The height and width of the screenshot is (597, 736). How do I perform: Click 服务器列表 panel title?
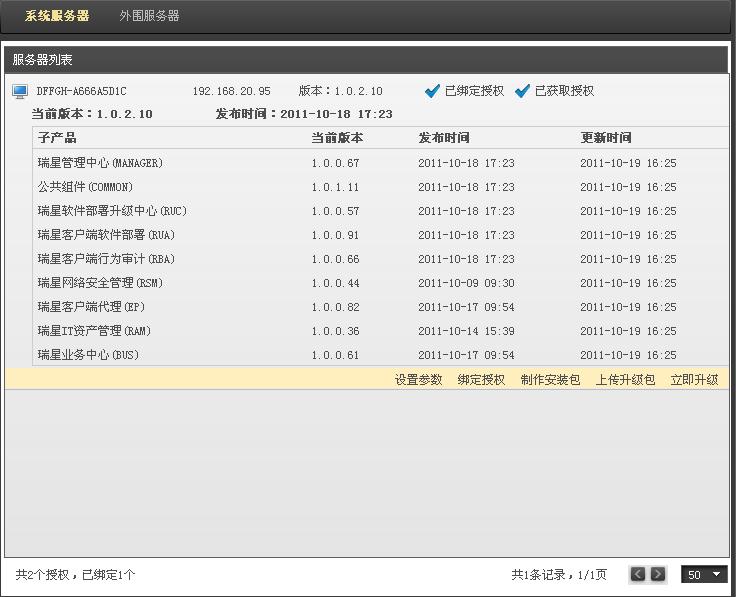(42, 60)
